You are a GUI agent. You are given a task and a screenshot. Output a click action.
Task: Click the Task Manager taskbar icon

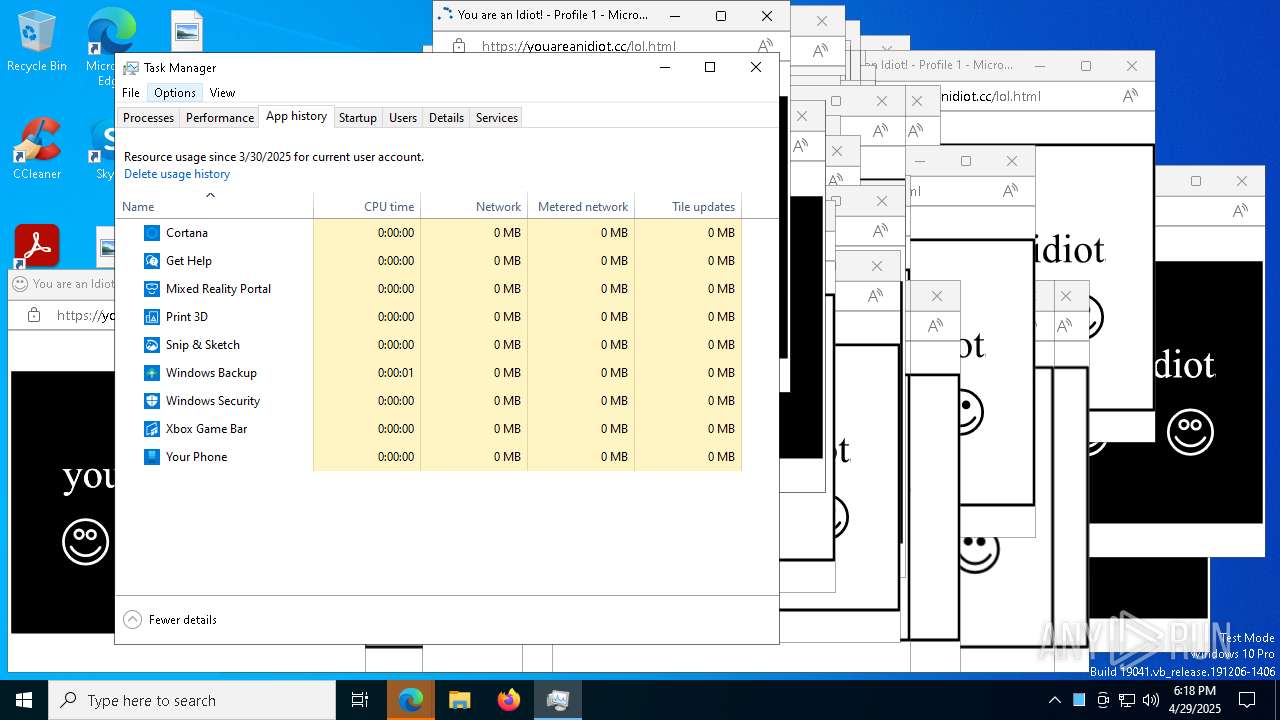pos(558,700)
